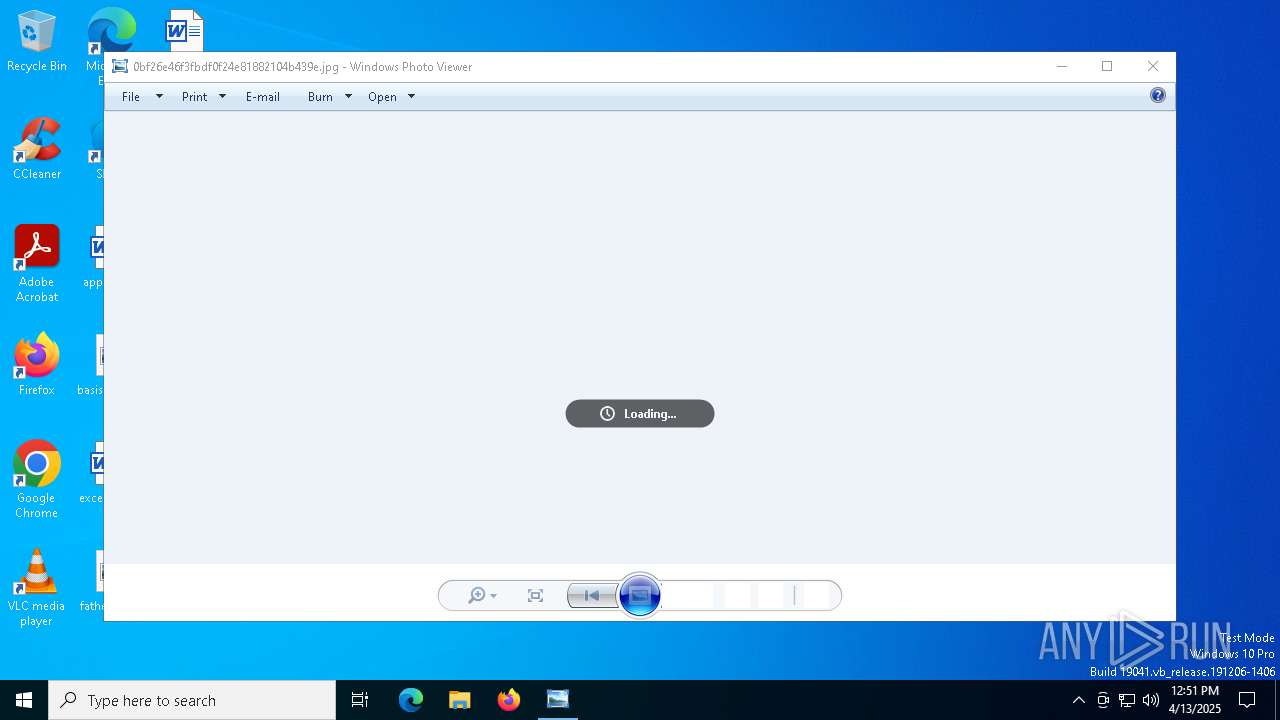Open the zoom magnifier control
This screenshot has height=720, width=1280.
(x=482, y=596)
